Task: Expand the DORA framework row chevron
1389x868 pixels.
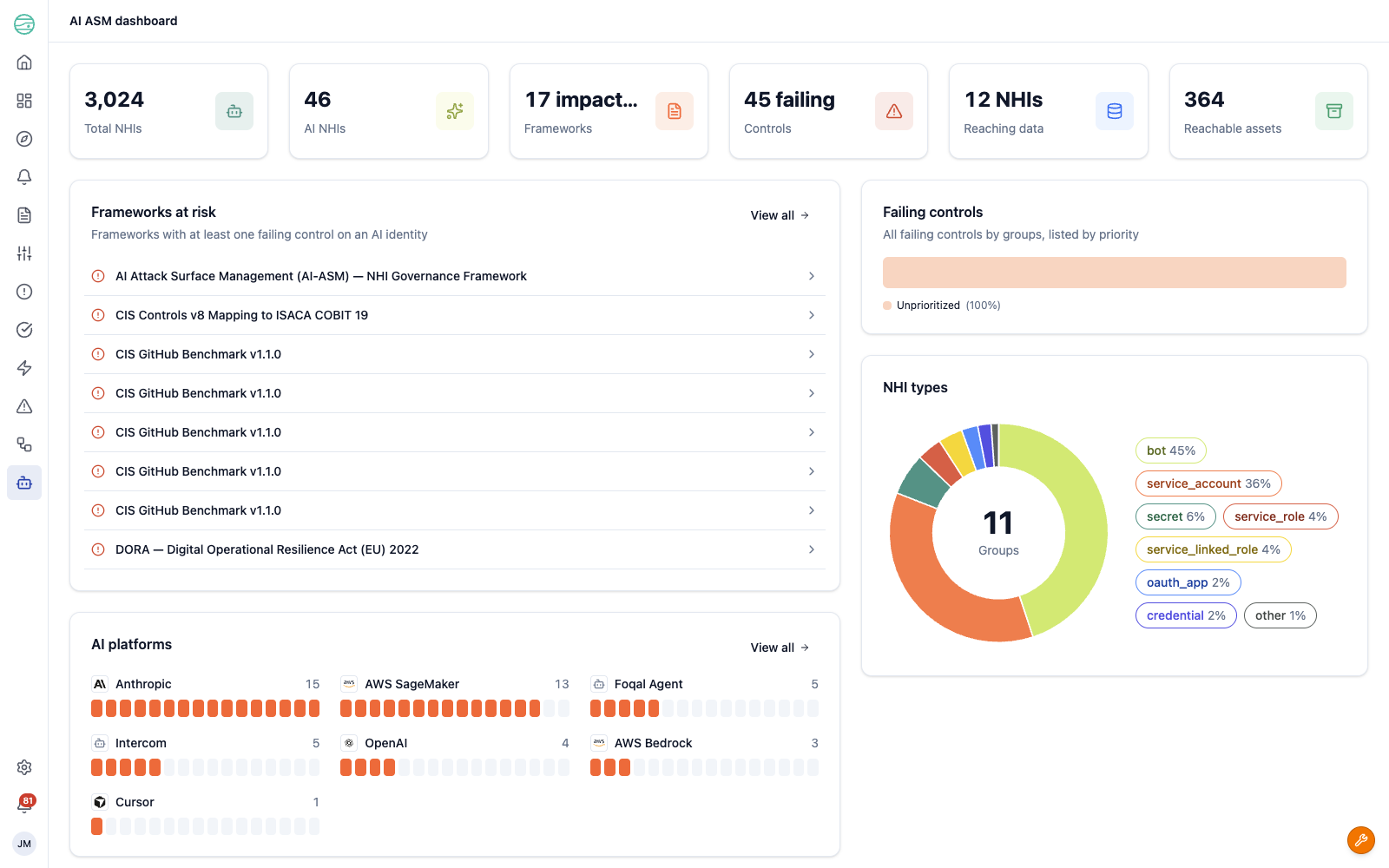Action: [x=812, y=549]
